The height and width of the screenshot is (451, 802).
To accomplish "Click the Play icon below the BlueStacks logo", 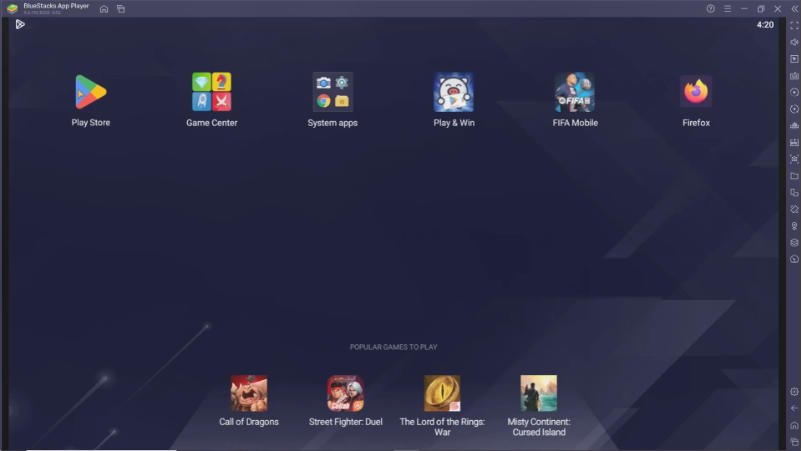I will pyautogui.click(x=20, y=24).
